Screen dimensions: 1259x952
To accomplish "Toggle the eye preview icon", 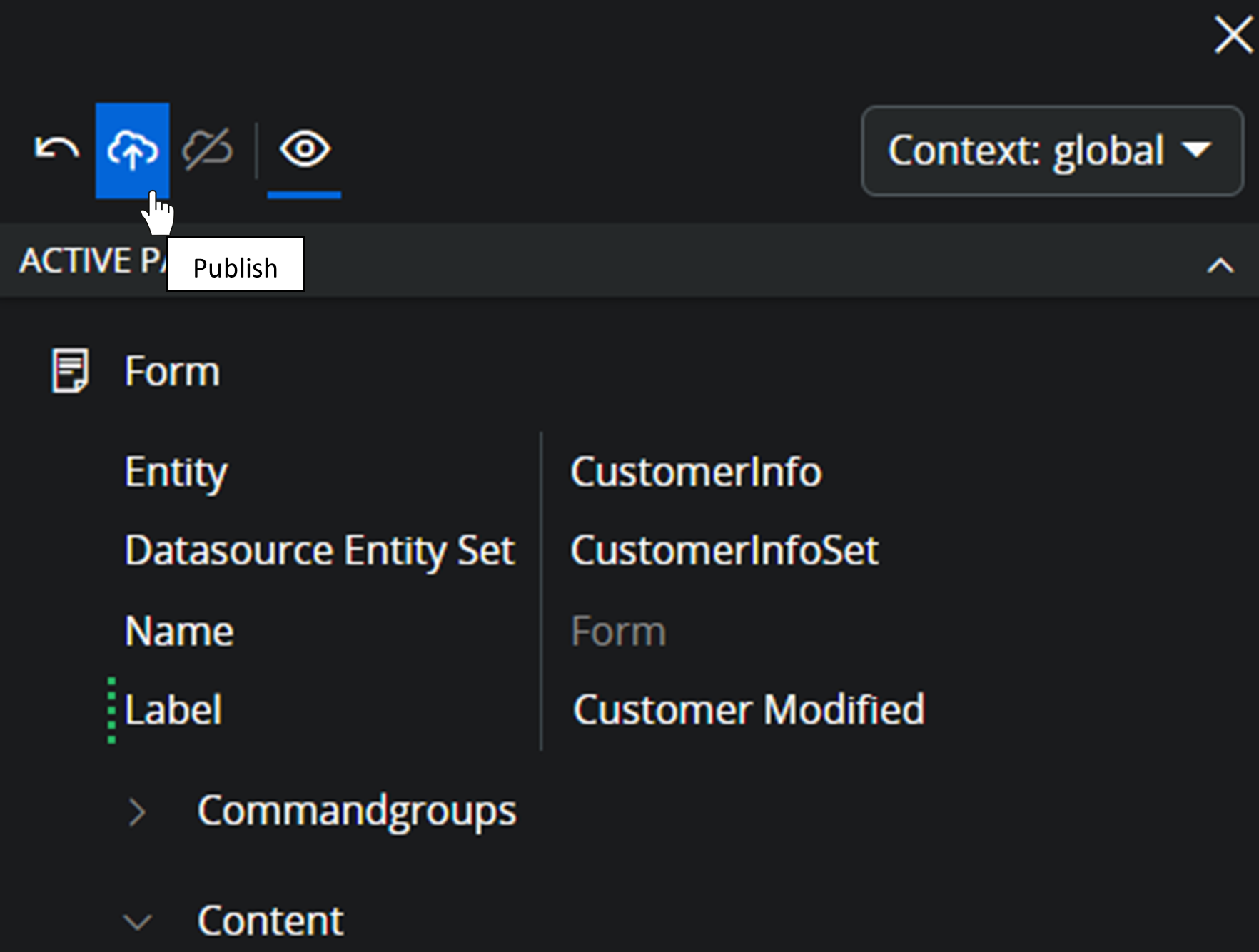I will coord(305,150).
